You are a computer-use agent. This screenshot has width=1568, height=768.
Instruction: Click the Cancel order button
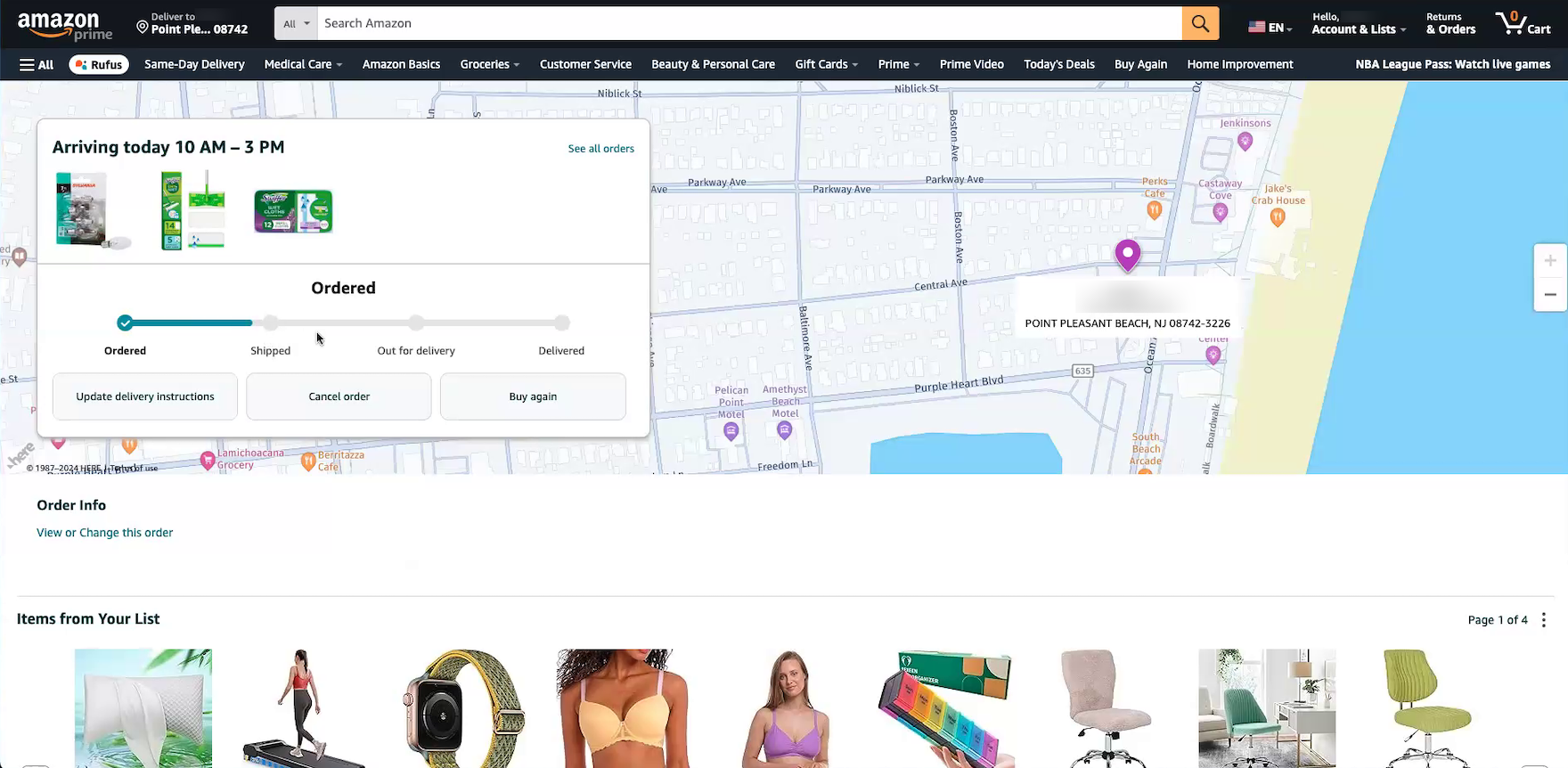tap(339, 396)
